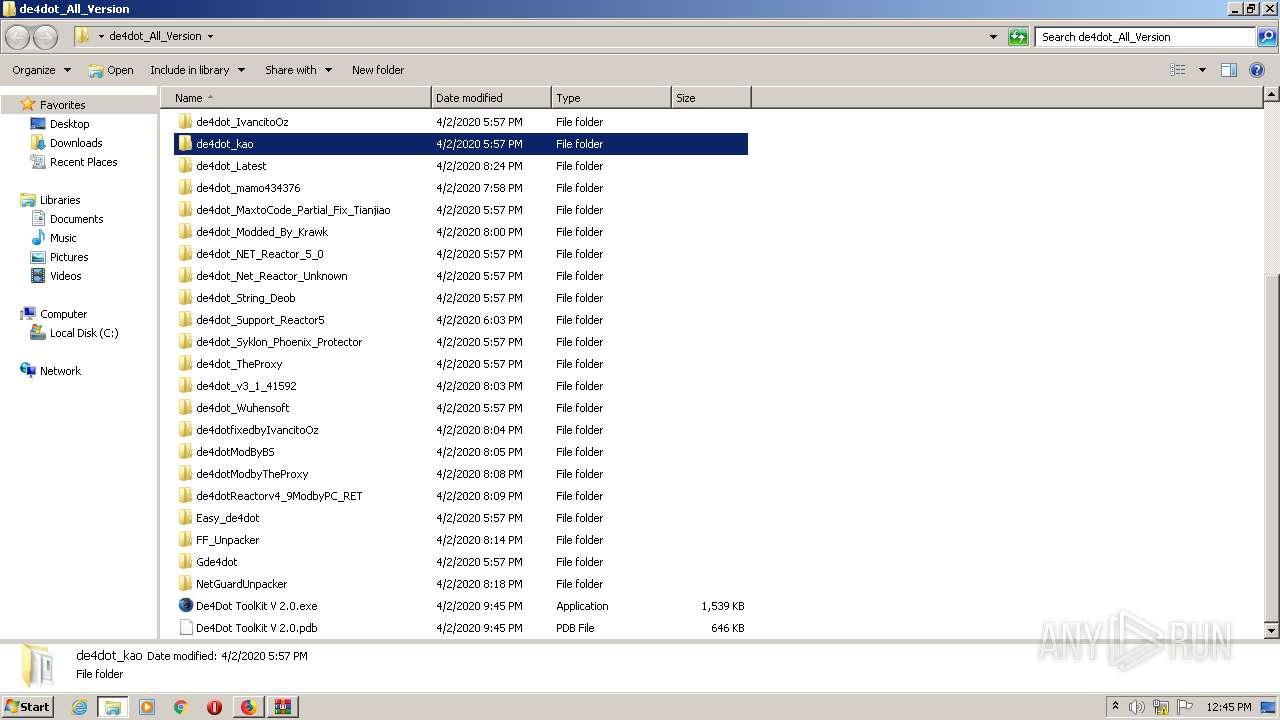Show hidden tray icons arrow

pyautogui.click(x=1115, y=707)
